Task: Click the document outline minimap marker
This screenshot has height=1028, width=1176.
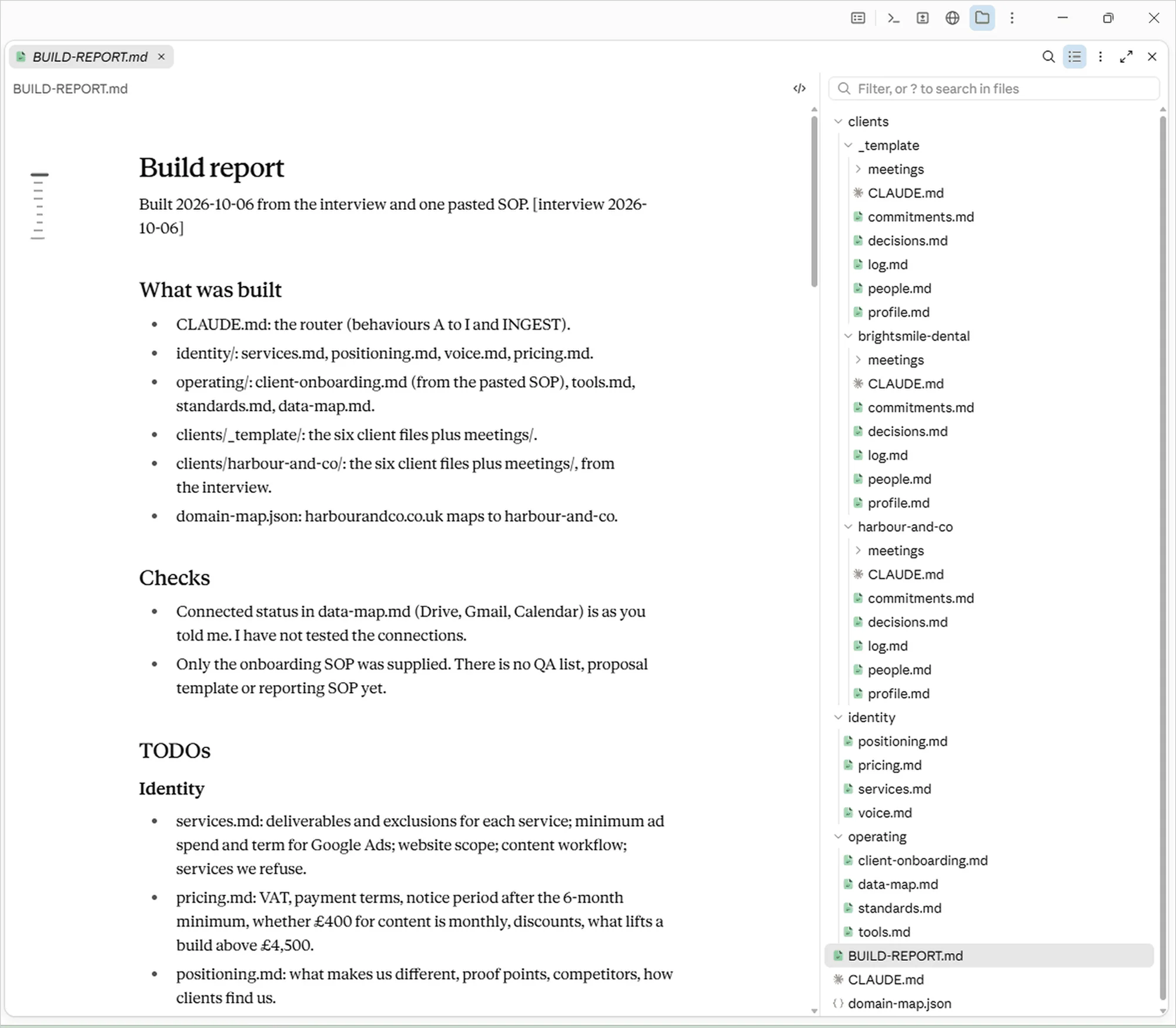Action: pos(39,175)
